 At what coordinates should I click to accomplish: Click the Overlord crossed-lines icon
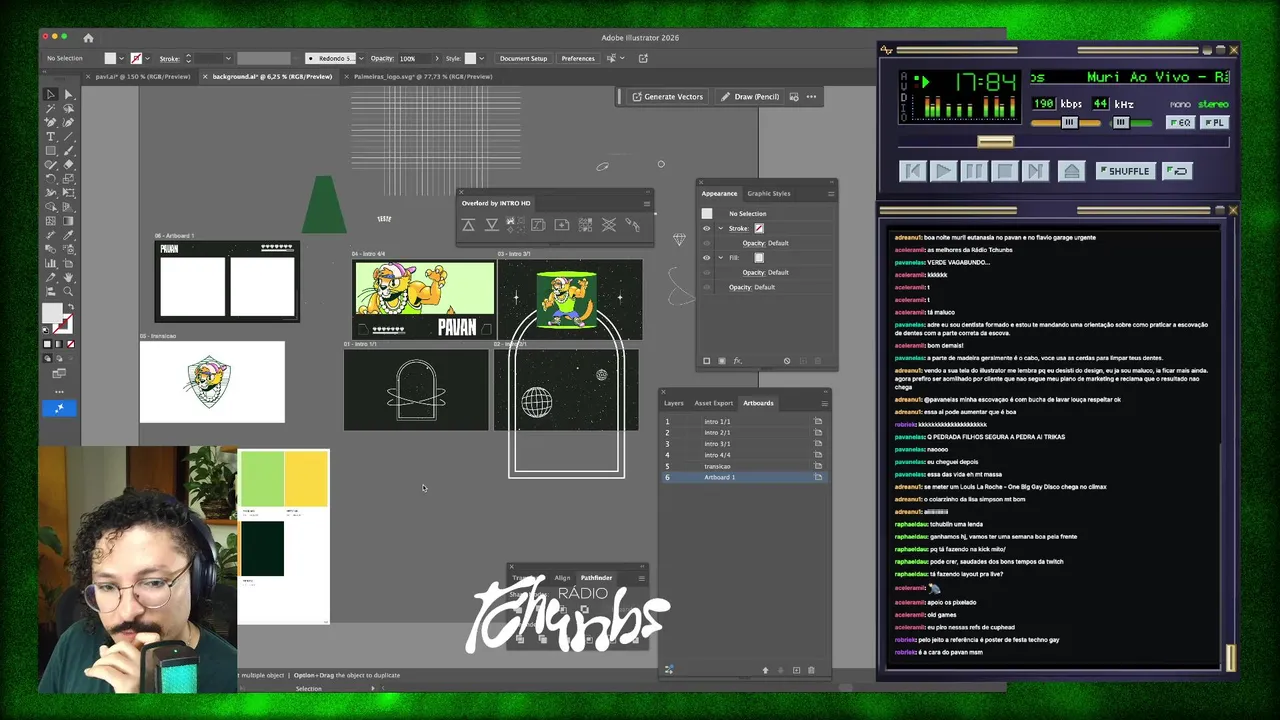pyautogui.click(x=609, y=224)
